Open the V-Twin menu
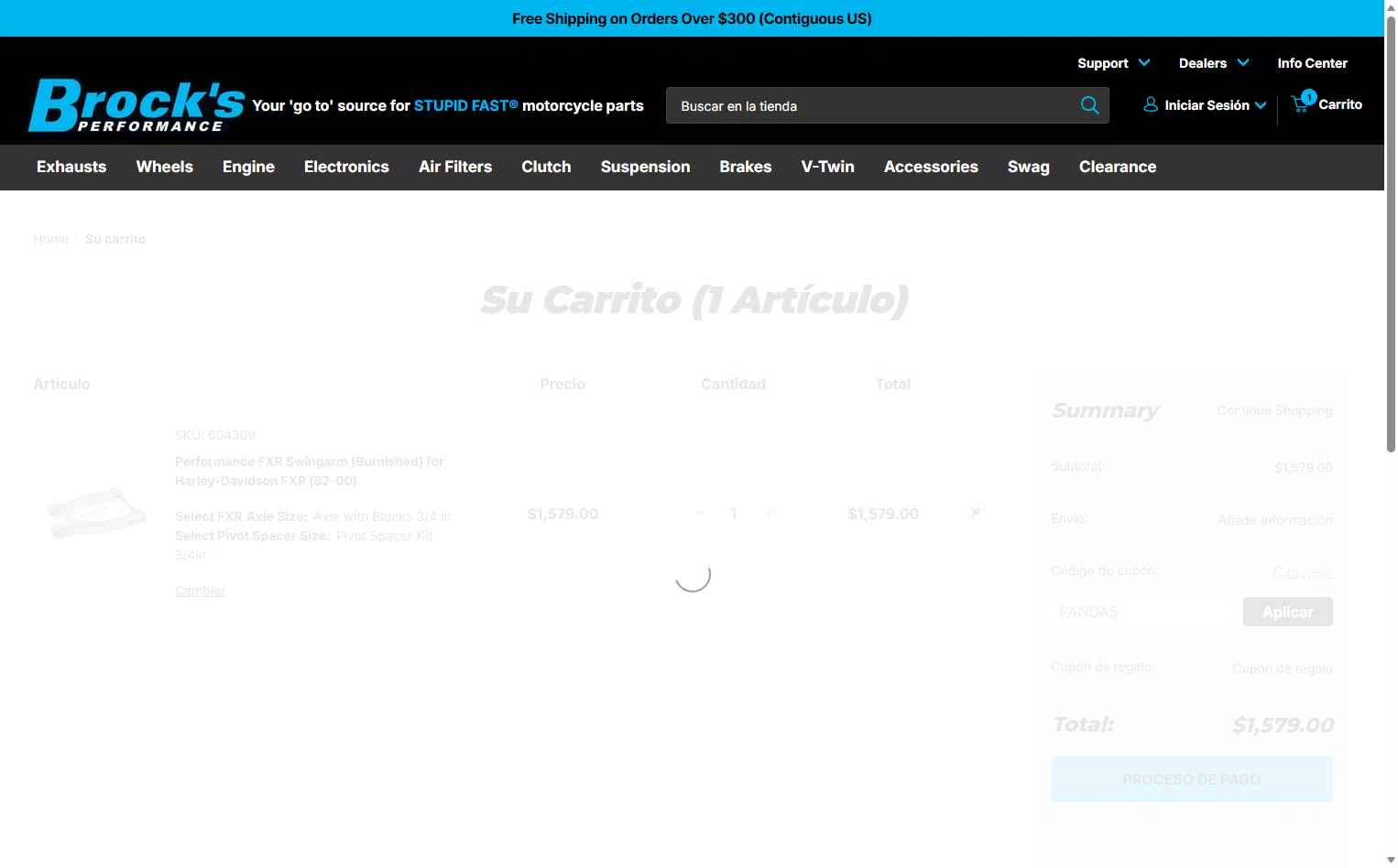This screenshot has height=868, width=1398. (x=827, y=167)
